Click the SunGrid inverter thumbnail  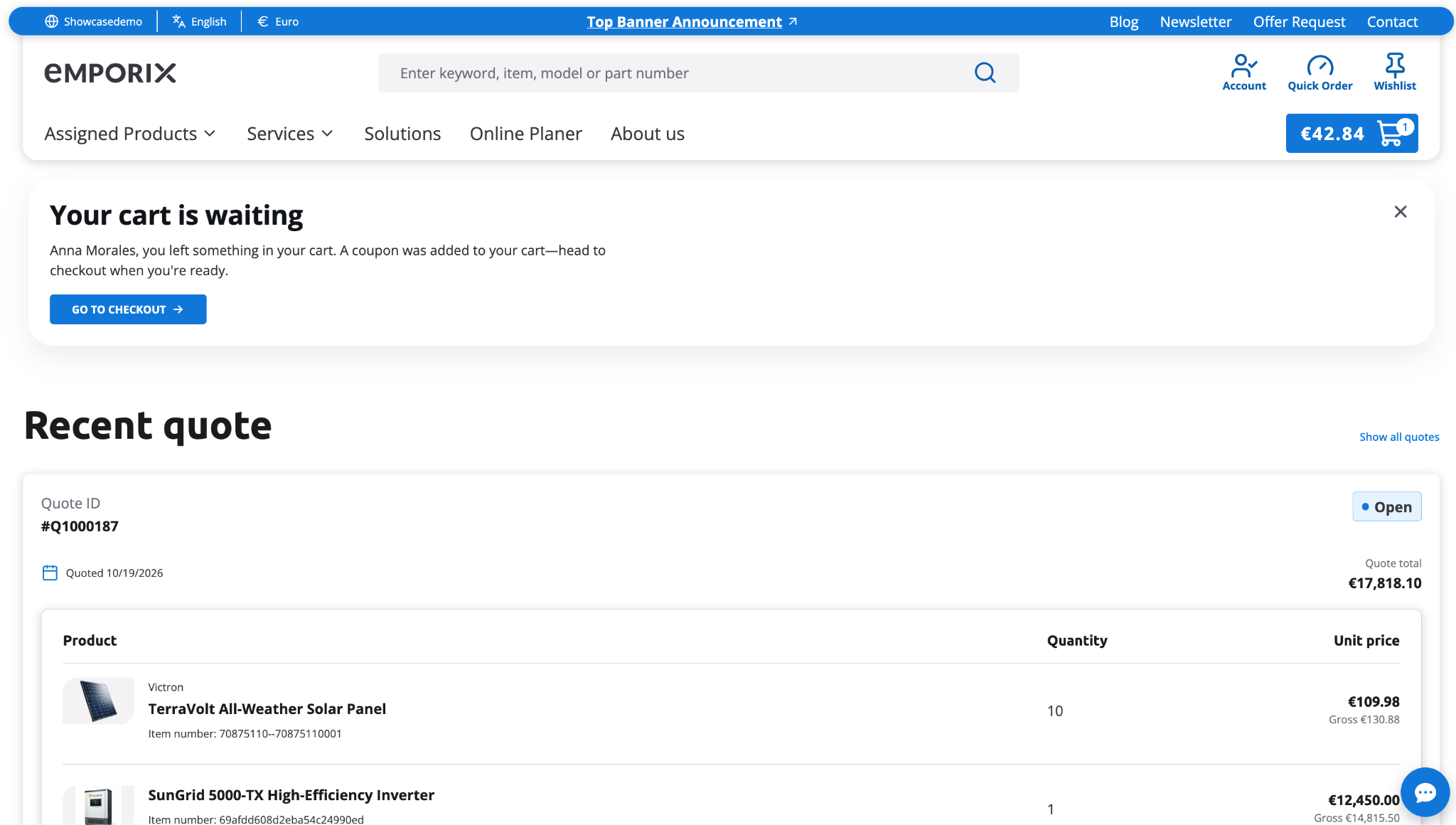[x=98, y=805]
